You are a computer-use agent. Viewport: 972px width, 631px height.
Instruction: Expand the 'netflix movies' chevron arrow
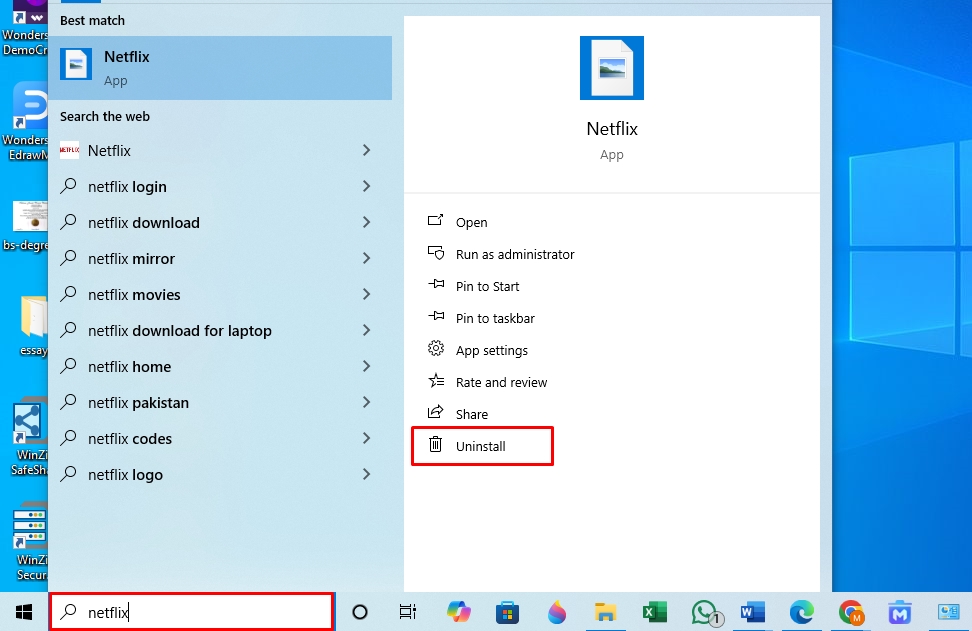pos(366,294)
